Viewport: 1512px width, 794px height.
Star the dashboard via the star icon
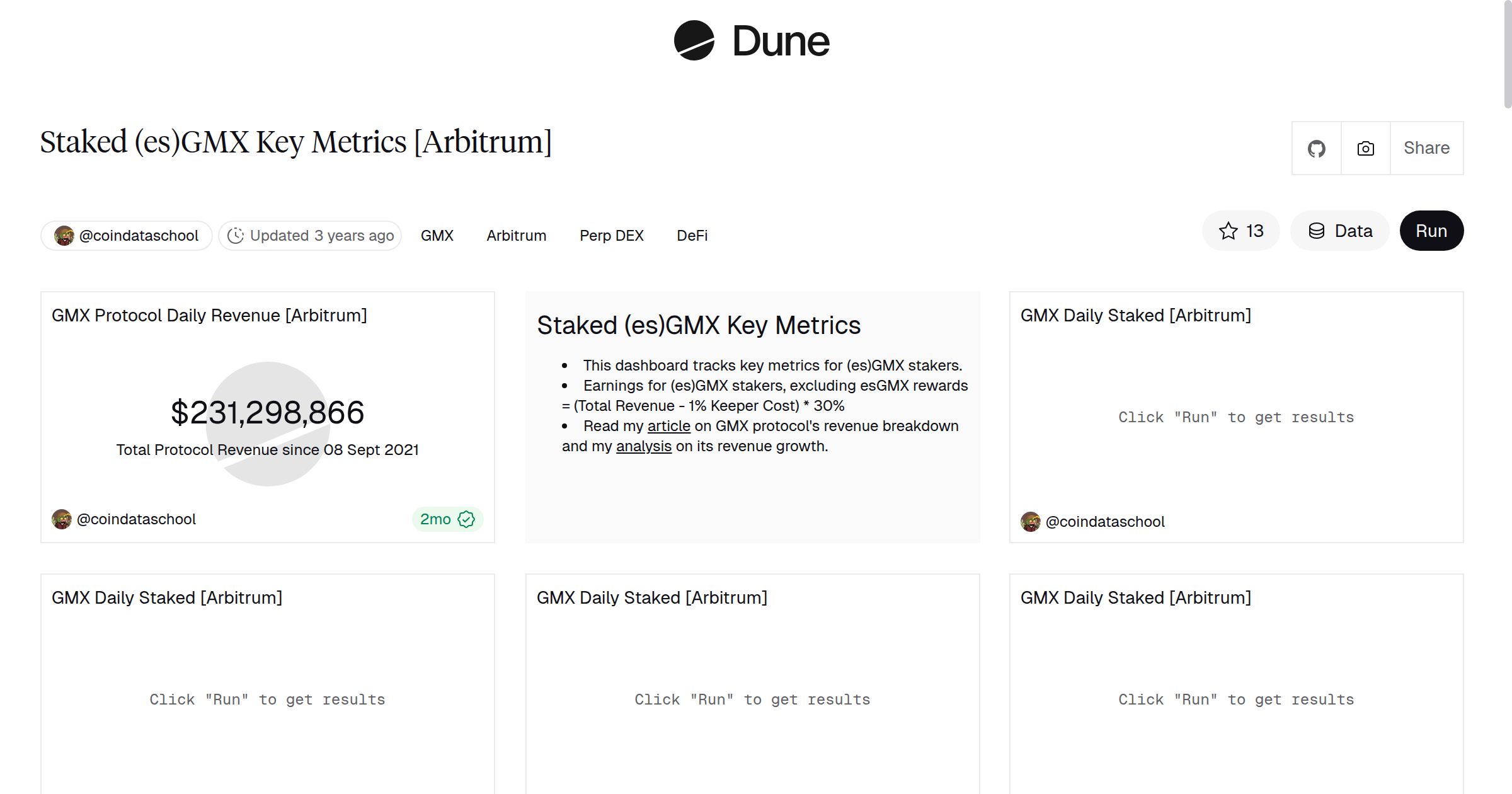(x=1227, y=231)
